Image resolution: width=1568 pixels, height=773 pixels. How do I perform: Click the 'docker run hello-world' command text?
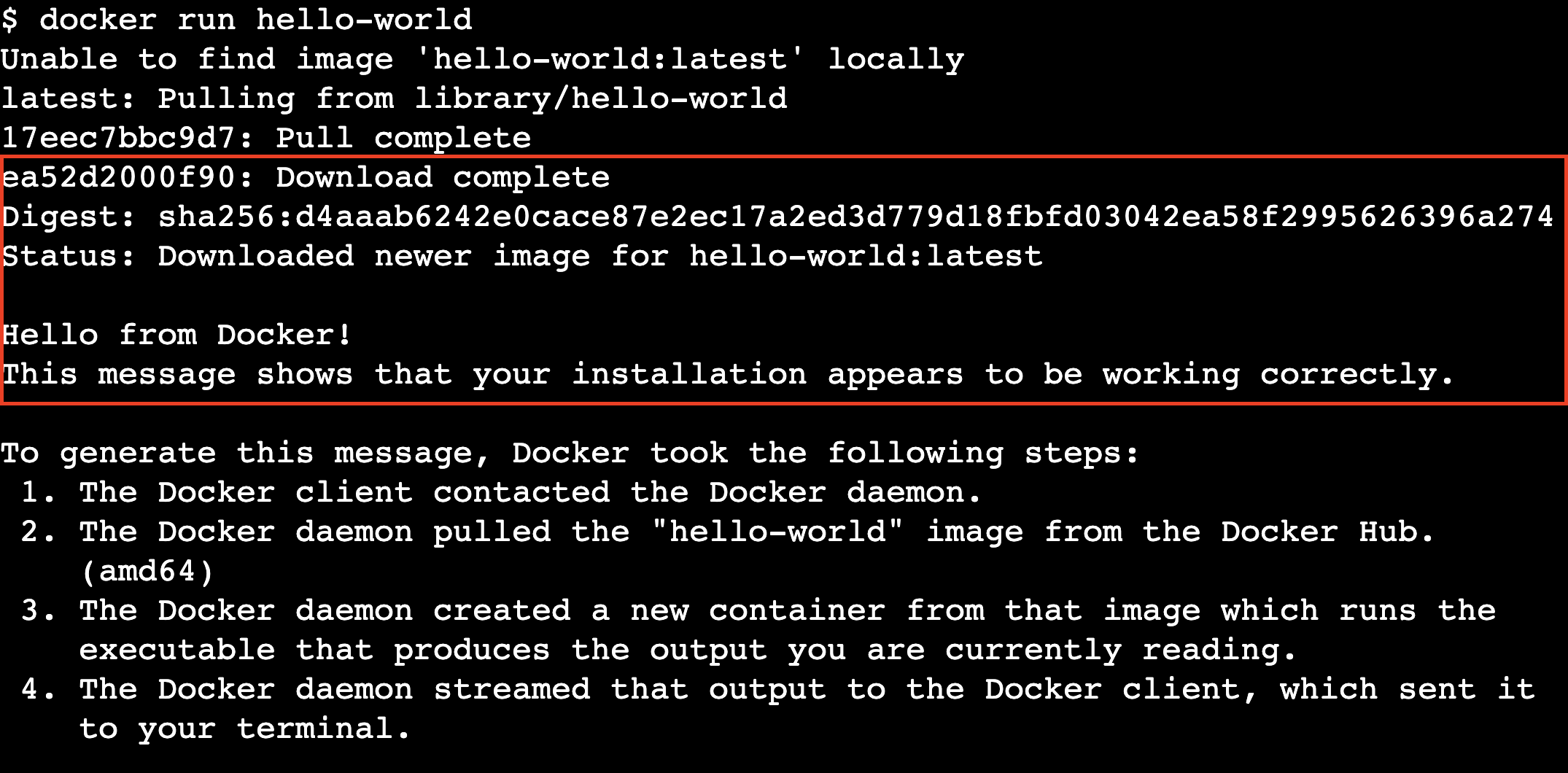pos(255,20)
